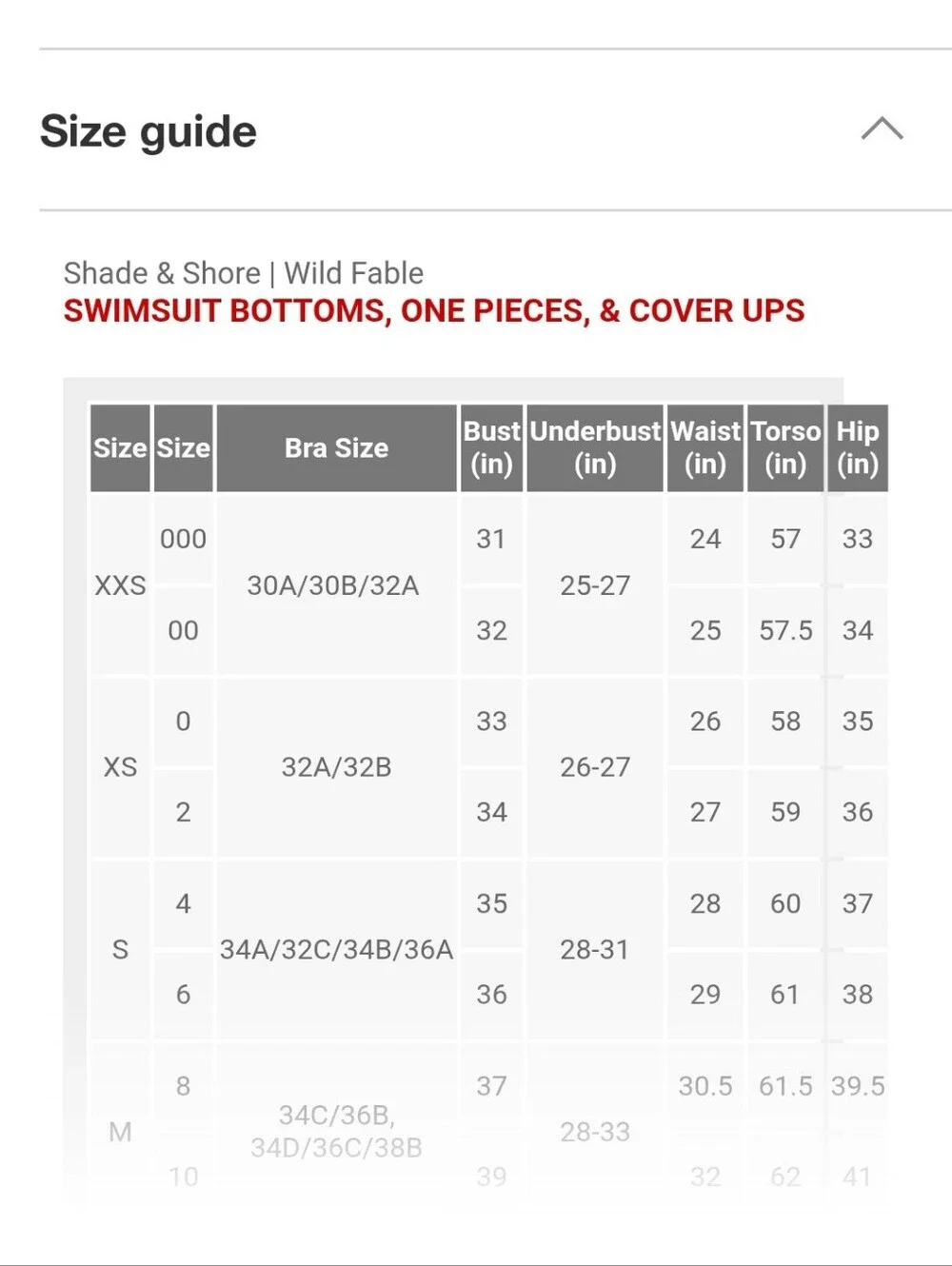Select the XXS size row label
Screen dimensions: 952x1266
pyautogui.click(x=120, y=584)
